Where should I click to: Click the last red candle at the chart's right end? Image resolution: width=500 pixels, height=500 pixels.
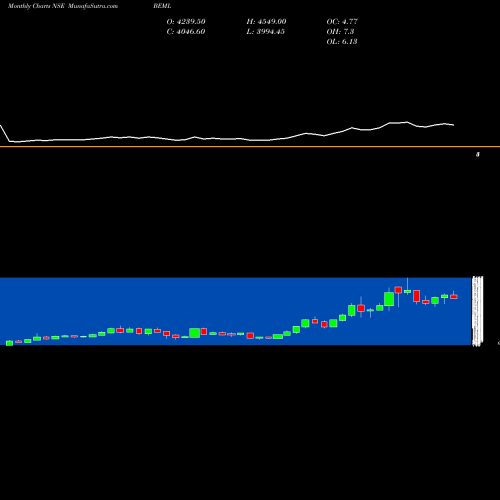(x=454, y=297)
